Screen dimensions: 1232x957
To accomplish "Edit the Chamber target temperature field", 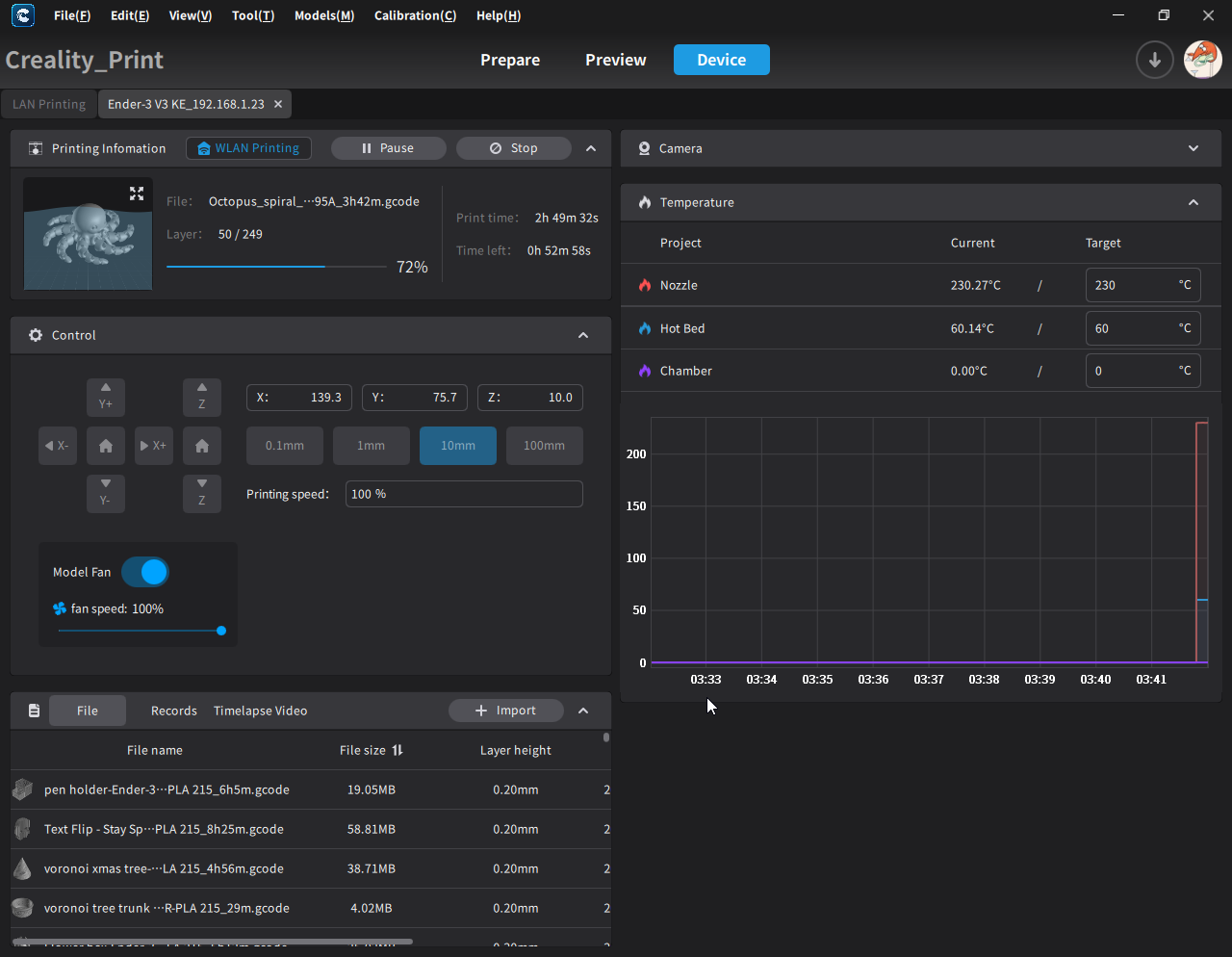I will (1143, 371).
